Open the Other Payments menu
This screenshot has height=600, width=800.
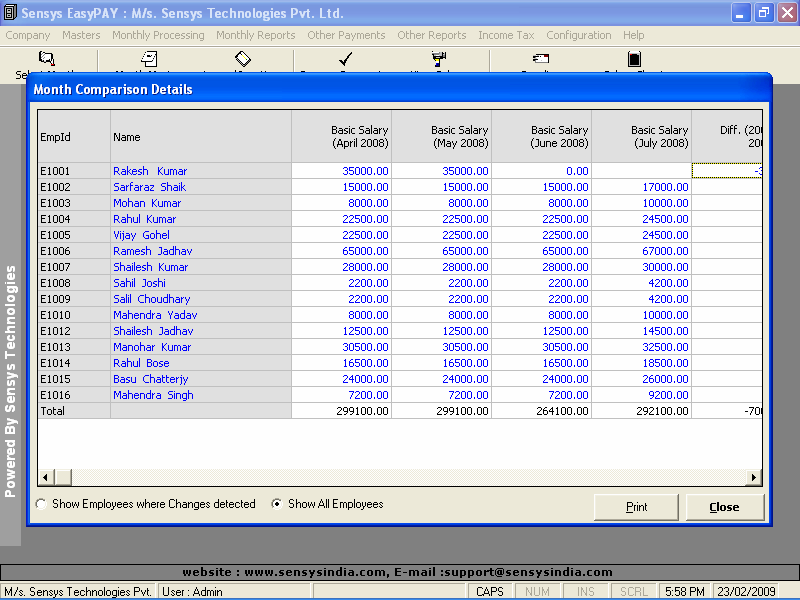point(346,35)
